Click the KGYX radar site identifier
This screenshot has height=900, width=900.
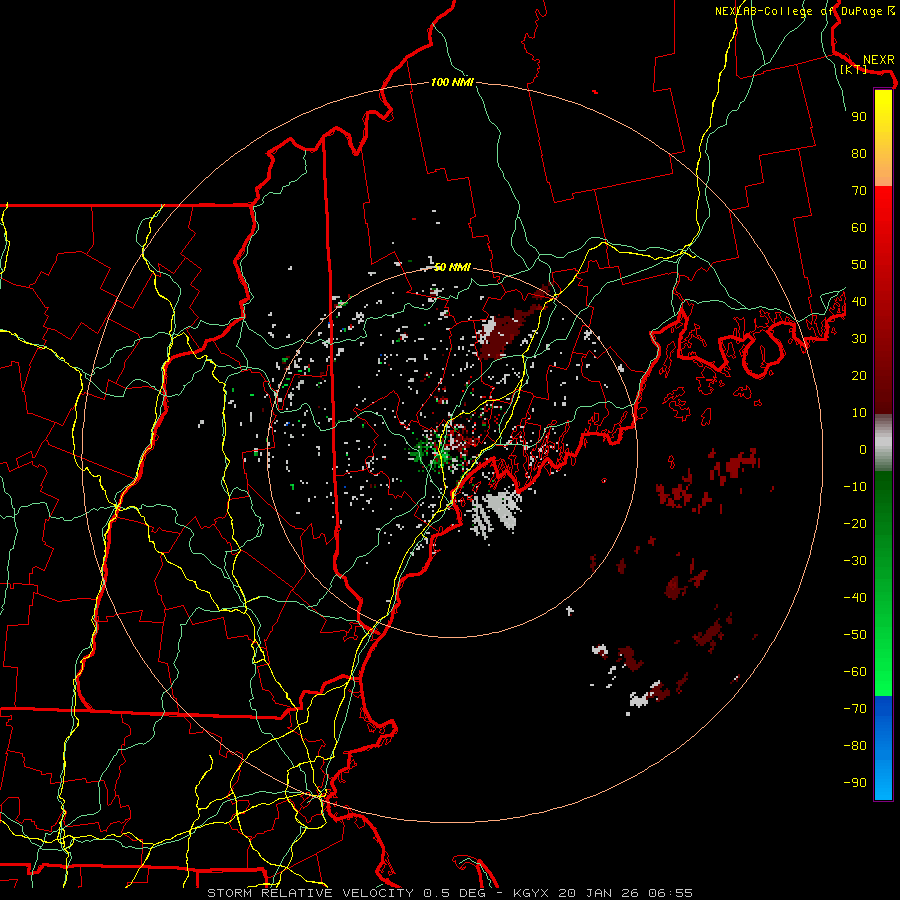tap(532, 893)
